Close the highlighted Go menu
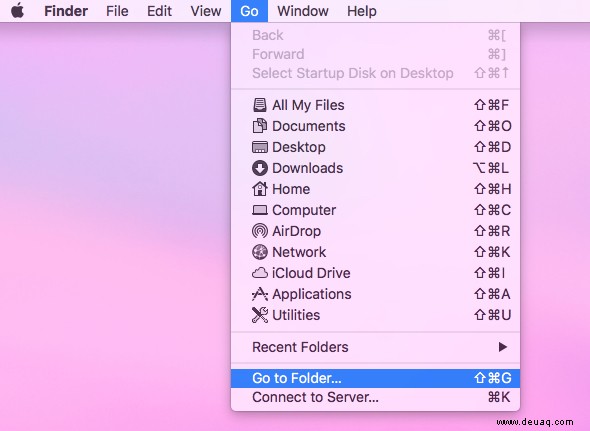This screenshot has height=431, width=590. 249,11
